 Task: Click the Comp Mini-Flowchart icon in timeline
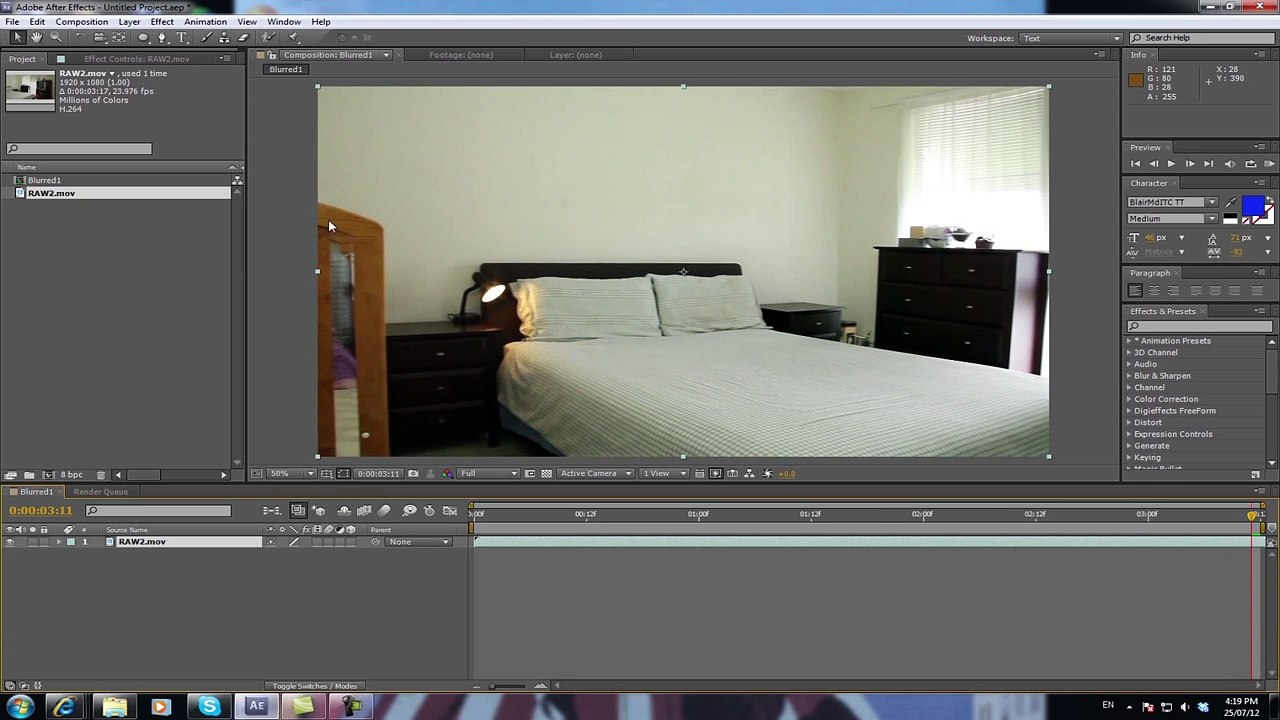coord(272,511)
